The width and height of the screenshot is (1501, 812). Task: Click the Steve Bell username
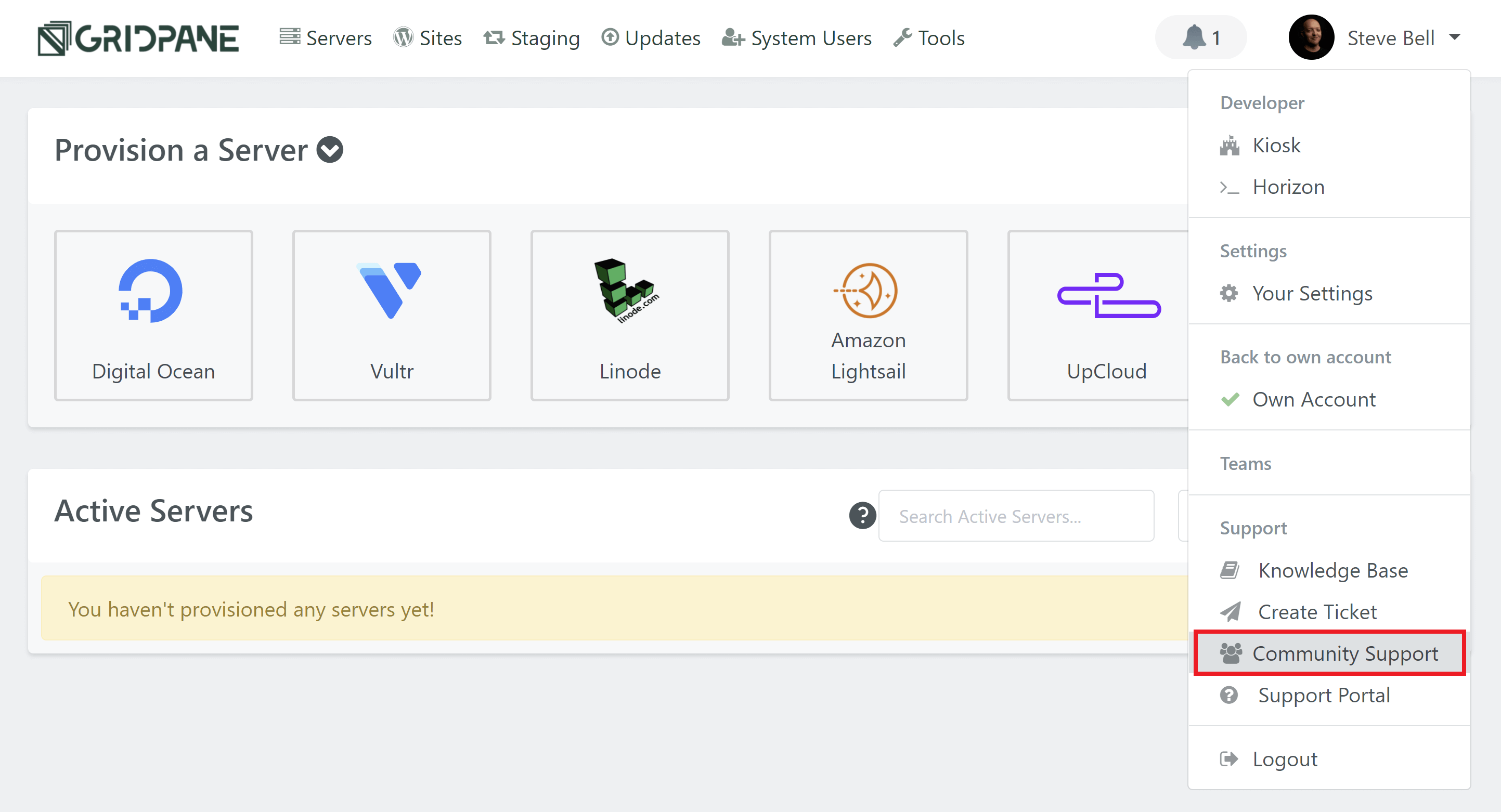point(1390,38)
